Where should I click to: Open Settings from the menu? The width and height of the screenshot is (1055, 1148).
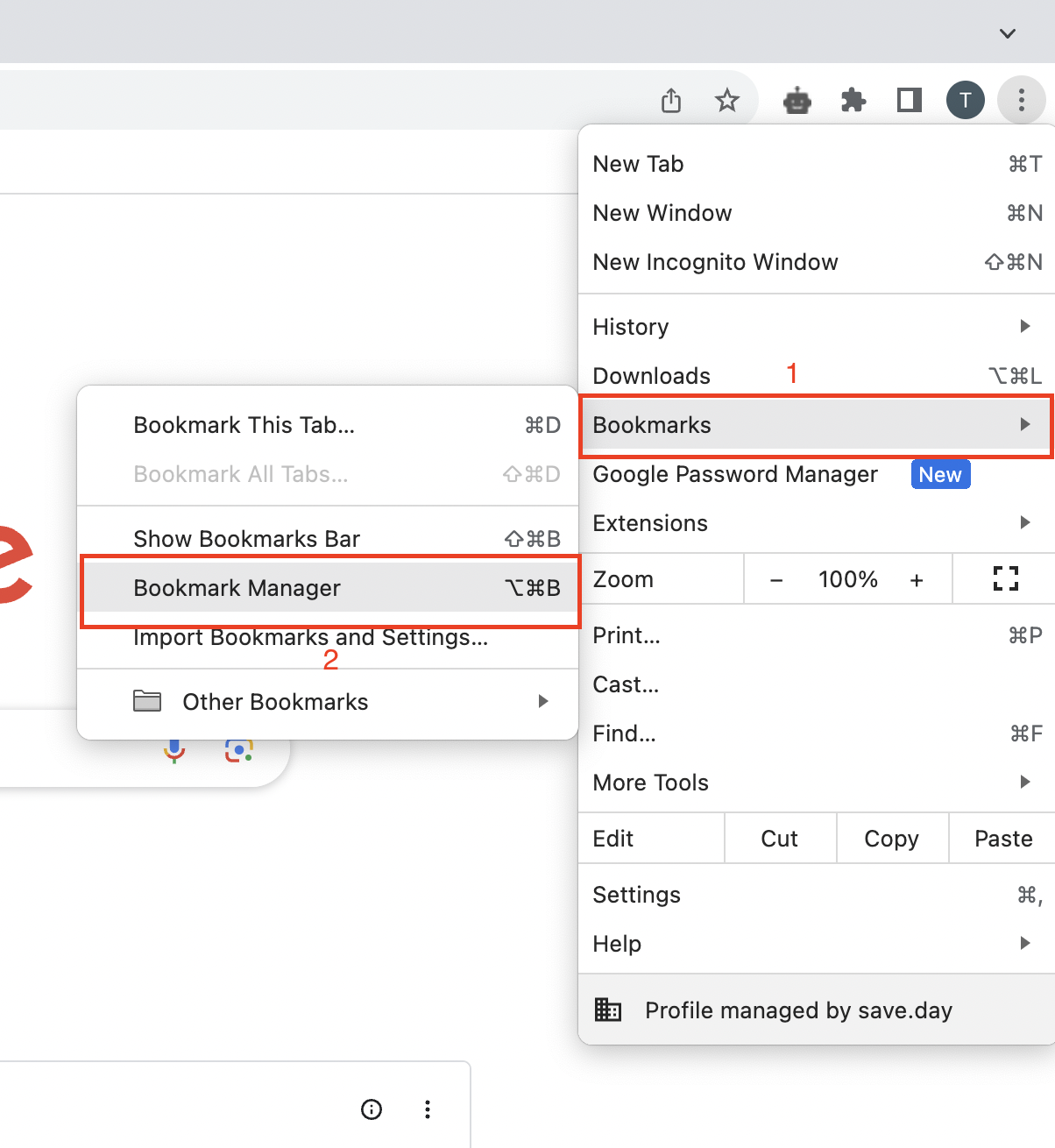(636, 894)
